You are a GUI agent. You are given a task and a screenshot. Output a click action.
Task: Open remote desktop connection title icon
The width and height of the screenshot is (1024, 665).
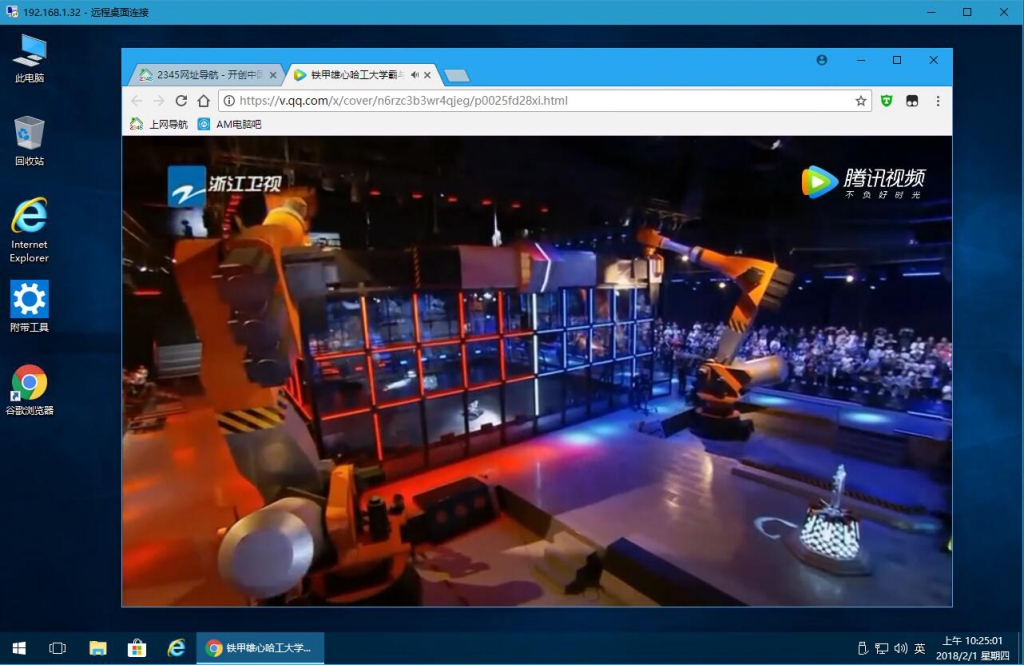12,12
